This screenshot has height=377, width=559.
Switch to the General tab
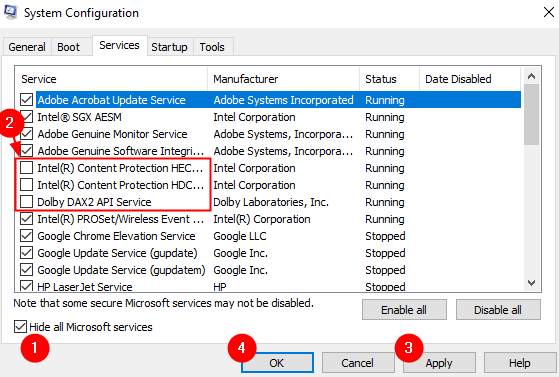pos(27,47)
